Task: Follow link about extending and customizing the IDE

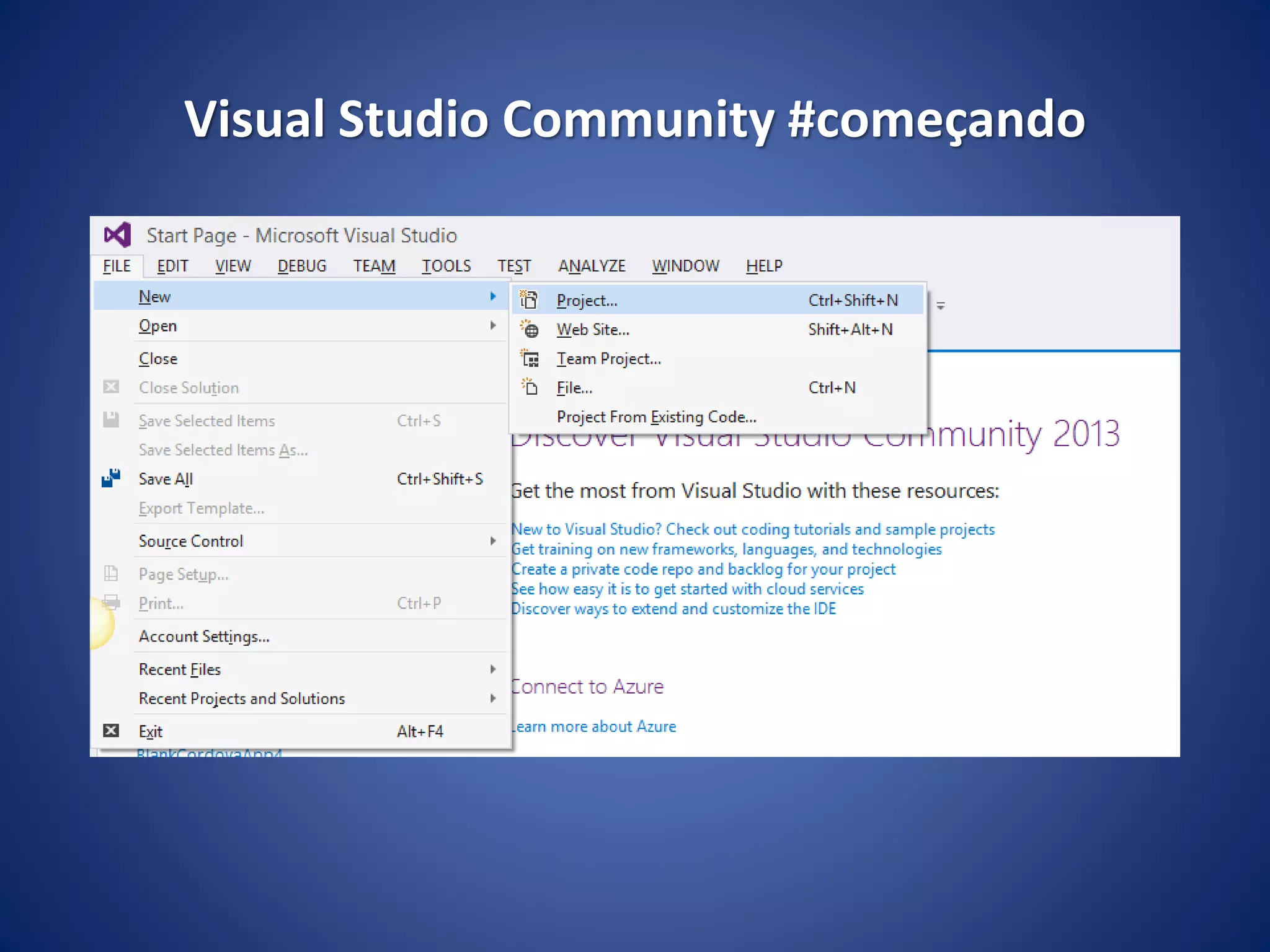Action: click(673, 609)
